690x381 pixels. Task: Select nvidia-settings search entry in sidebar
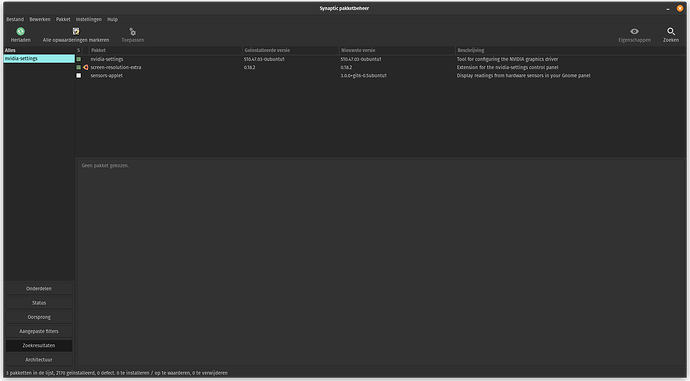click(x=39, y=59)
